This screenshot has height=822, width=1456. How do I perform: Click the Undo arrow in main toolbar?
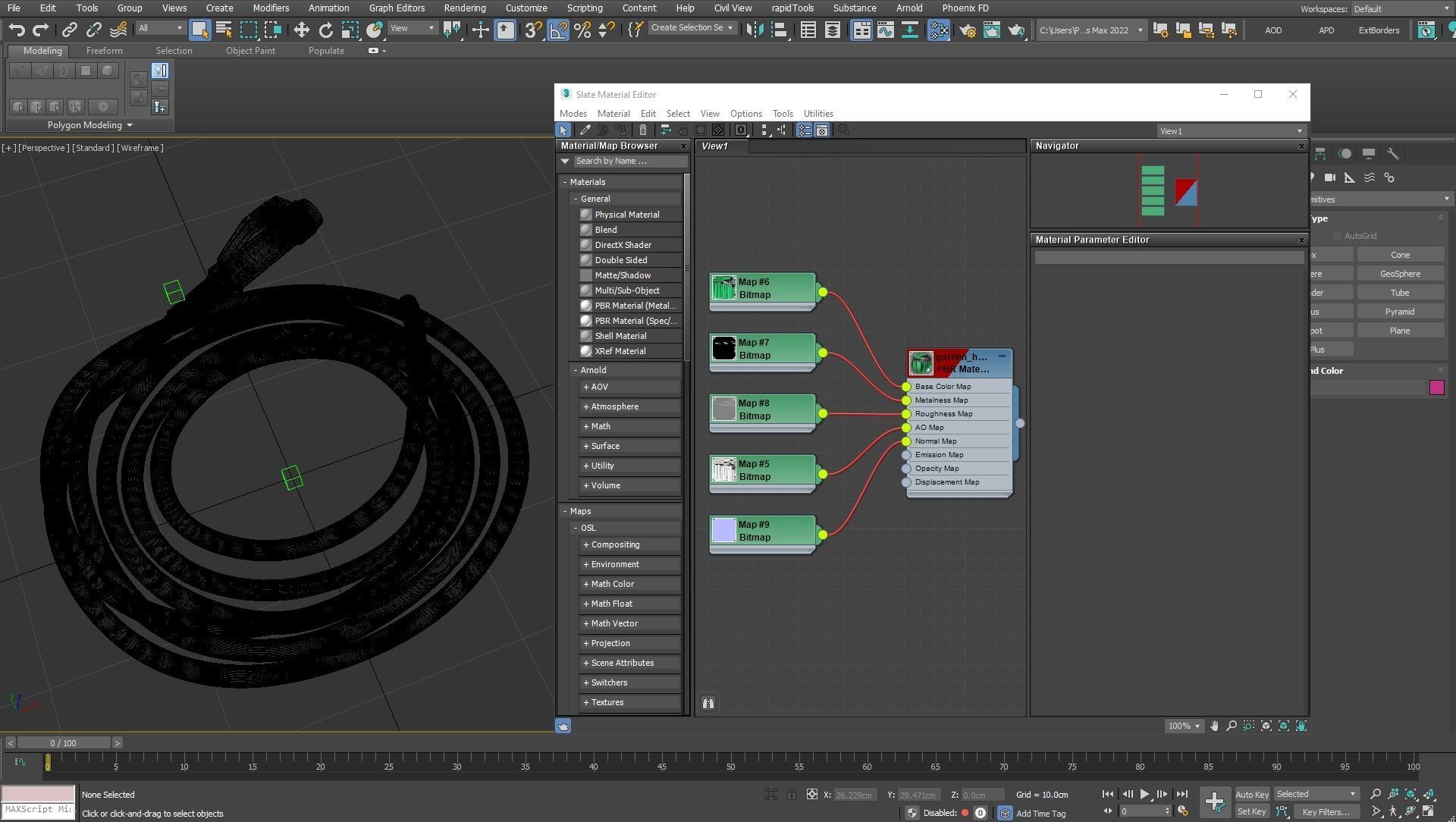tap(17, 30)
